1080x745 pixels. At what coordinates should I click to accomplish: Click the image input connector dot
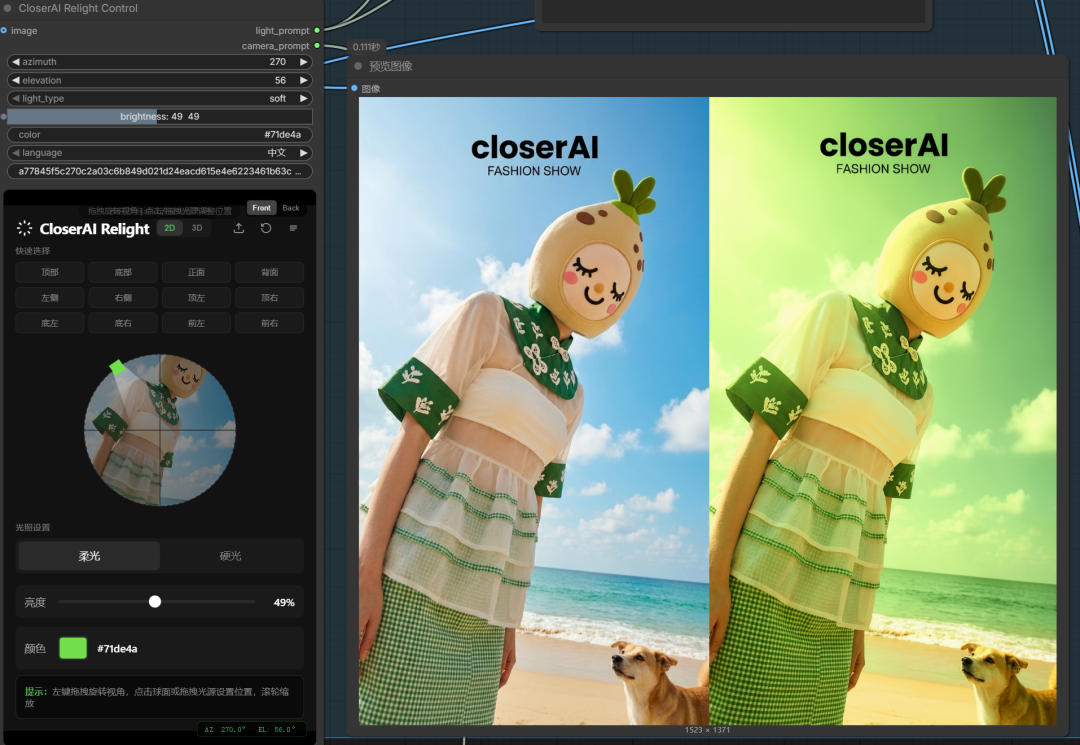point(4,30)
